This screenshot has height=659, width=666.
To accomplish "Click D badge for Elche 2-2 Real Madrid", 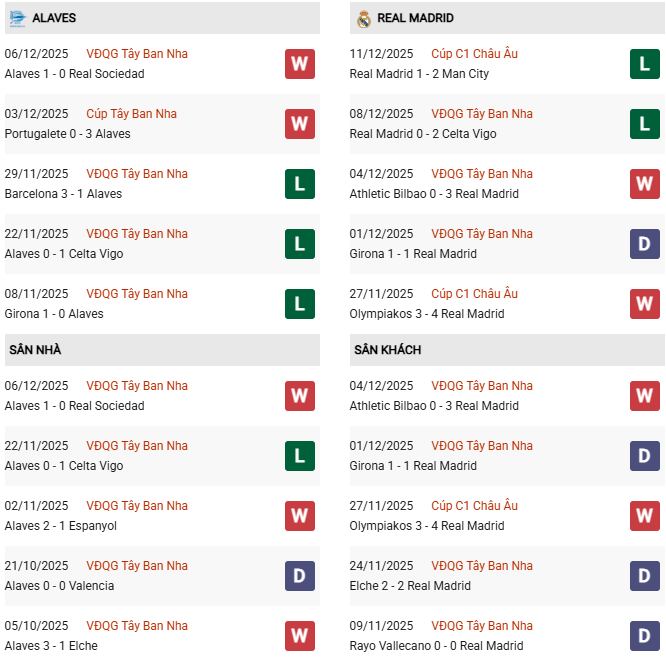I will coord(645,576).
